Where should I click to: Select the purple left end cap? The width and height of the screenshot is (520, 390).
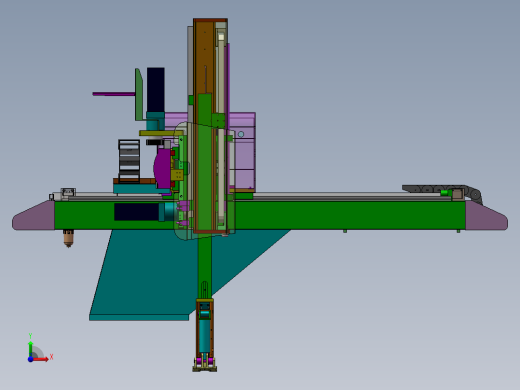34,216
